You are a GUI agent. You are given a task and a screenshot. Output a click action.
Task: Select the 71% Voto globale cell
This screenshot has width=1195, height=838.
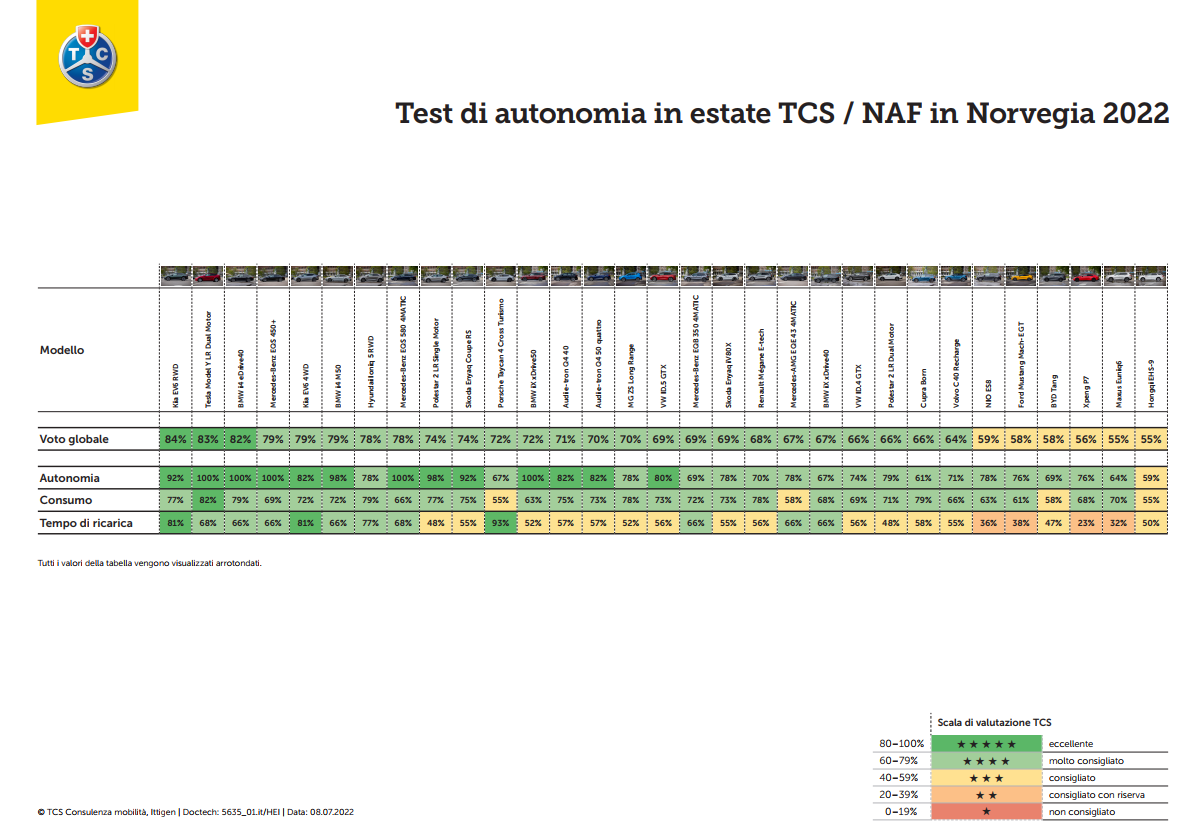point(565,439)
